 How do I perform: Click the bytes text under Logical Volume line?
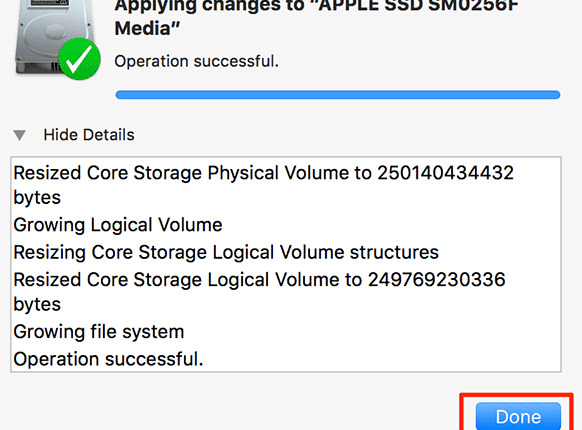37,304
